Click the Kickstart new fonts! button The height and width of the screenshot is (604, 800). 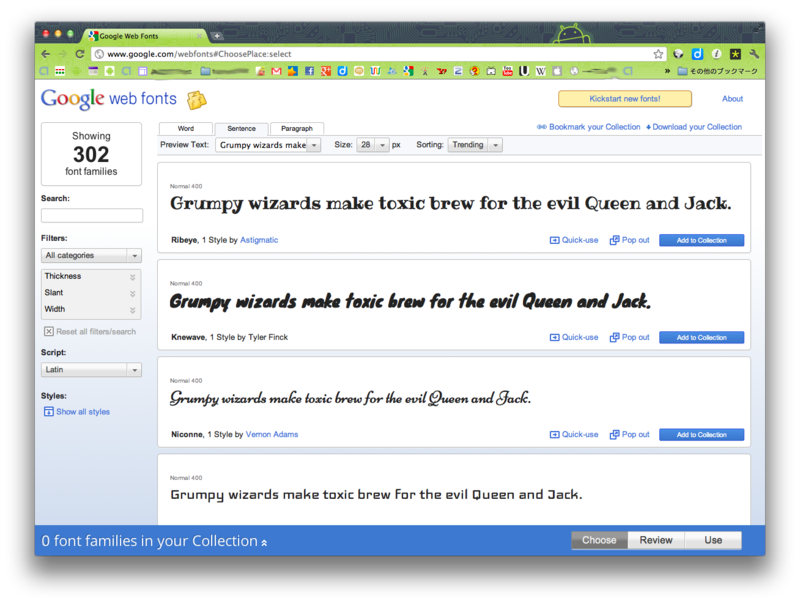point(625,99)
